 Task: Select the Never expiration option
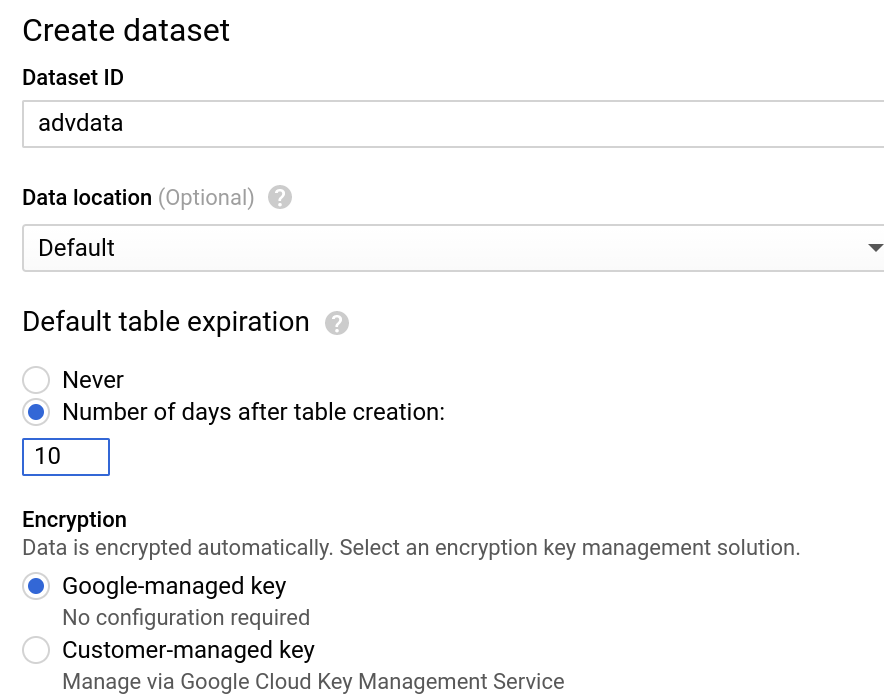pos(36,380)
